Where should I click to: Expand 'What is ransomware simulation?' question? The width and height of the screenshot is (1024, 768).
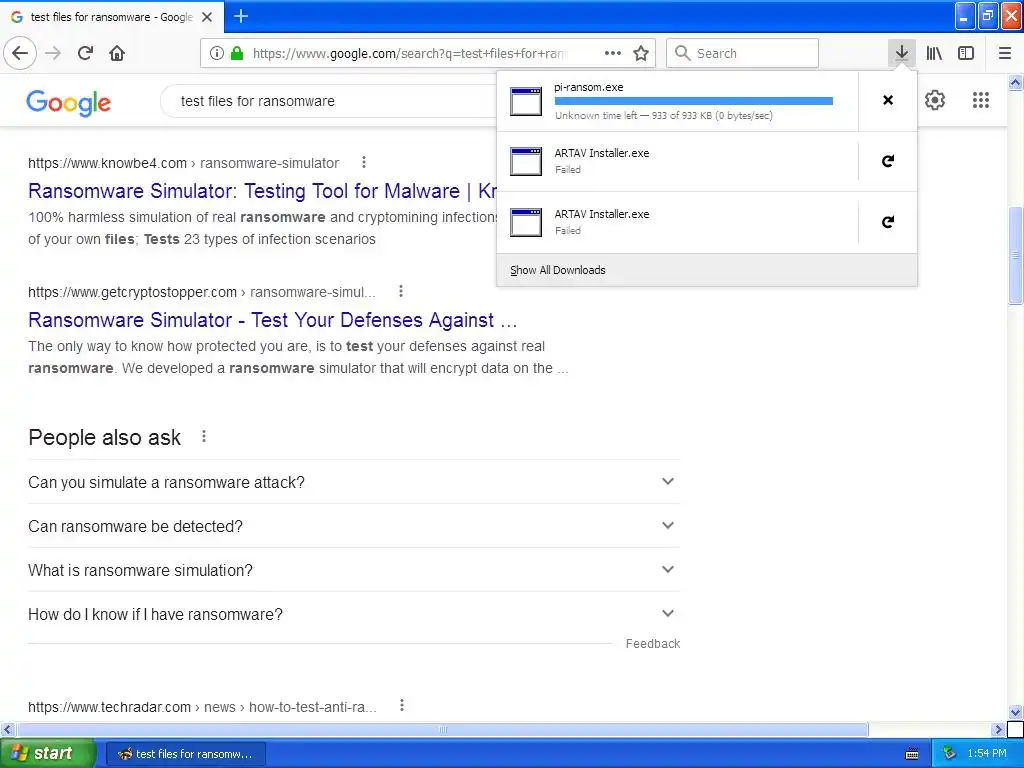(x=354, y=570)
